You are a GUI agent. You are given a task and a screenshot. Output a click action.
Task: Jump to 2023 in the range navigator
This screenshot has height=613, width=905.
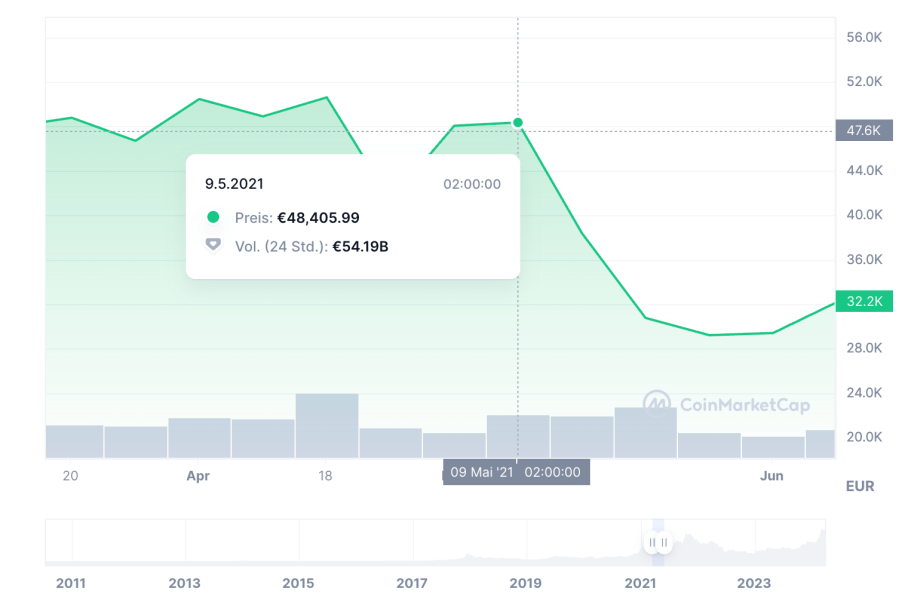pyautogui.click(x=754, y=583)
